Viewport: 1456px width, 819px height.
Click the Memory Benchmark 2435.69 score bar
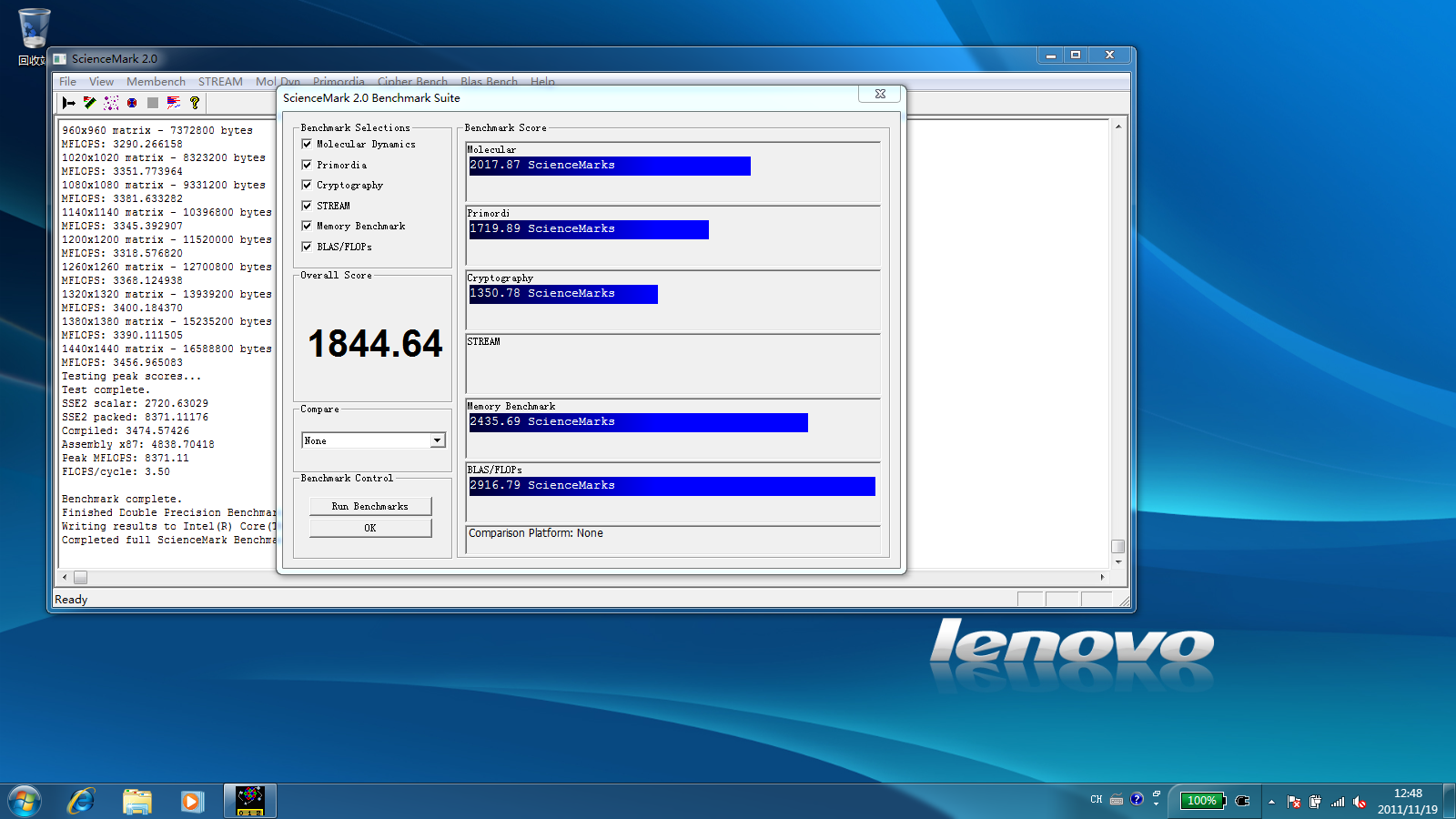[638, 422]
